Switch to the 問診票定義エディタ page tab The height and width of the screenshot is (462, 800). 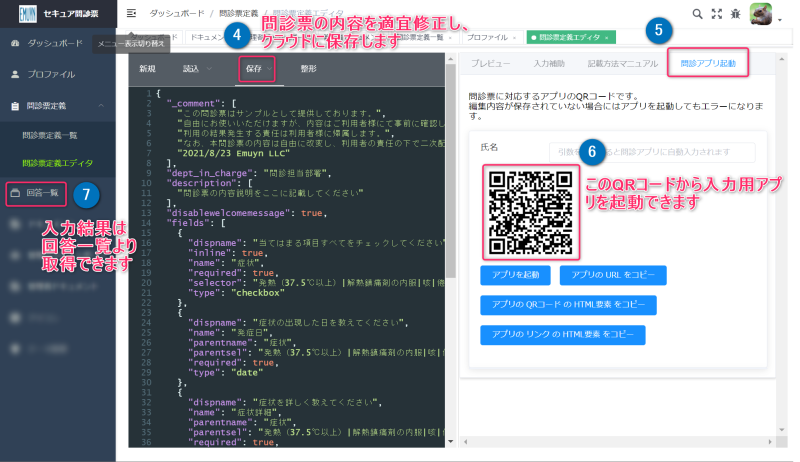[x=569, y=37]
